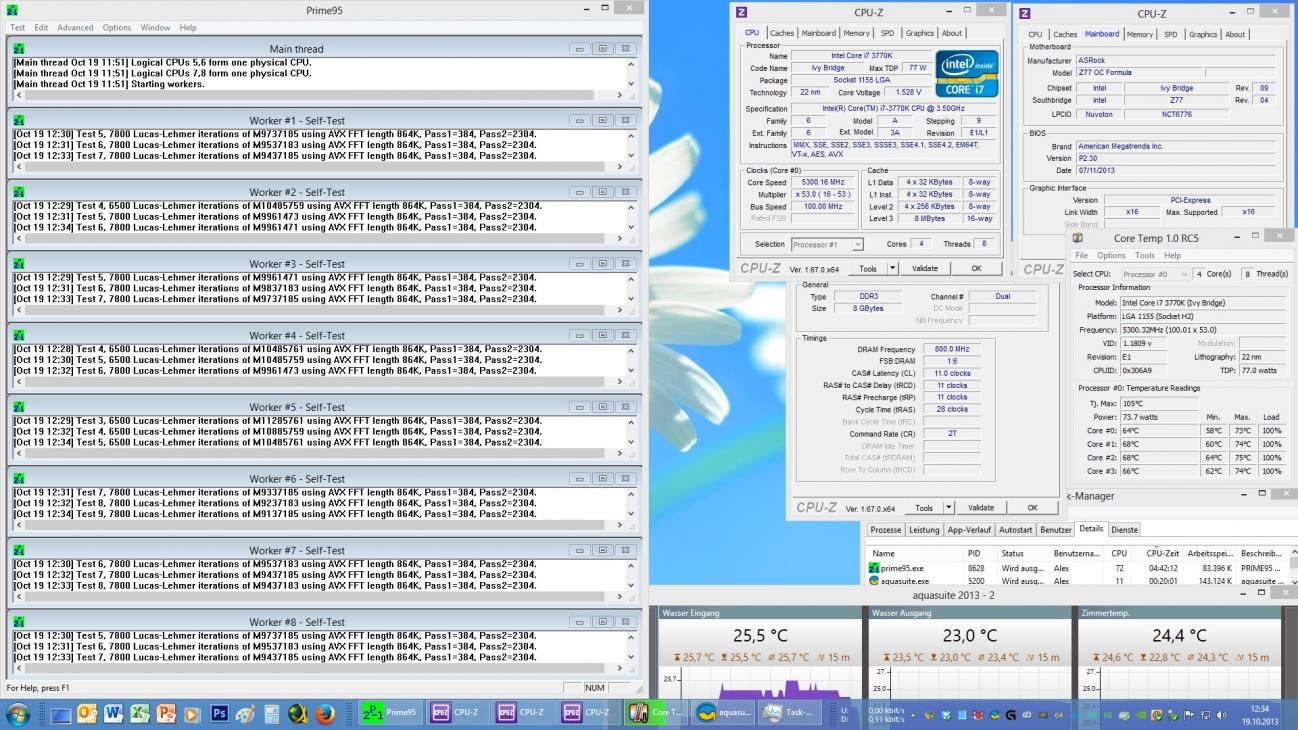Click the down scroll arrow in Worker #1

click(630, 156)
